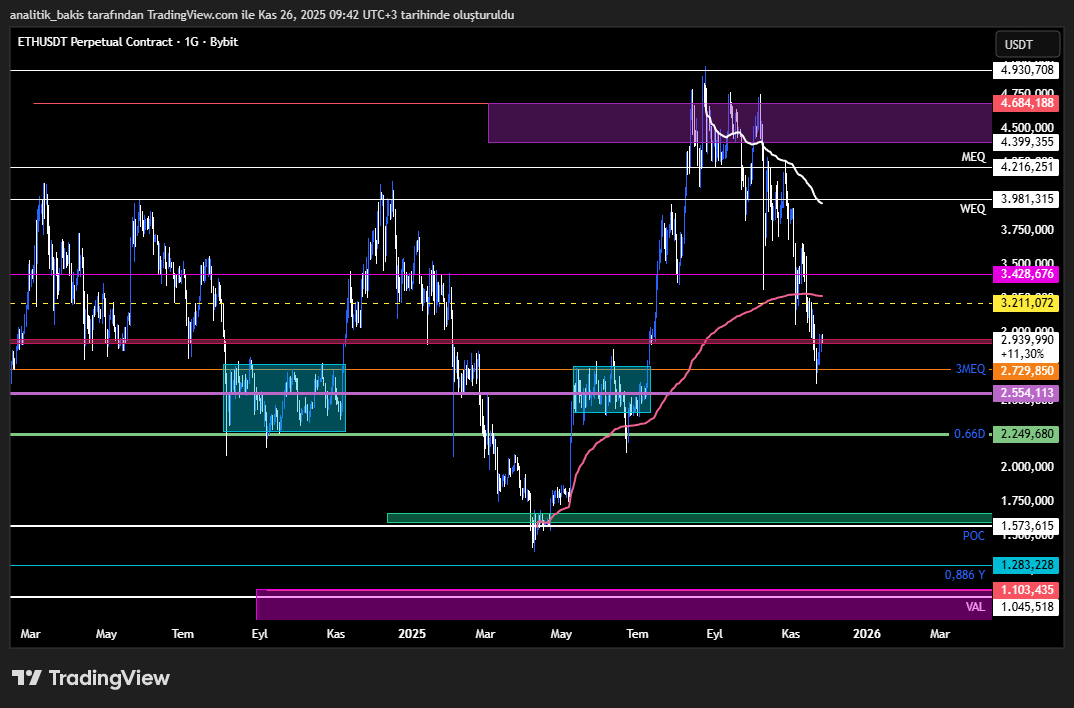1074x708 pixels.
Task: Click the magenta 3.428,676 price label
Action: pyautogui.click(x=1025, y=275)
